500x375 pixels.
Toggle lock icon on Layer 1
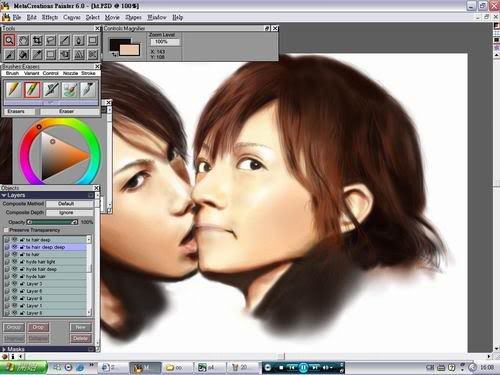pyautogui.click(x=22, y=306)
